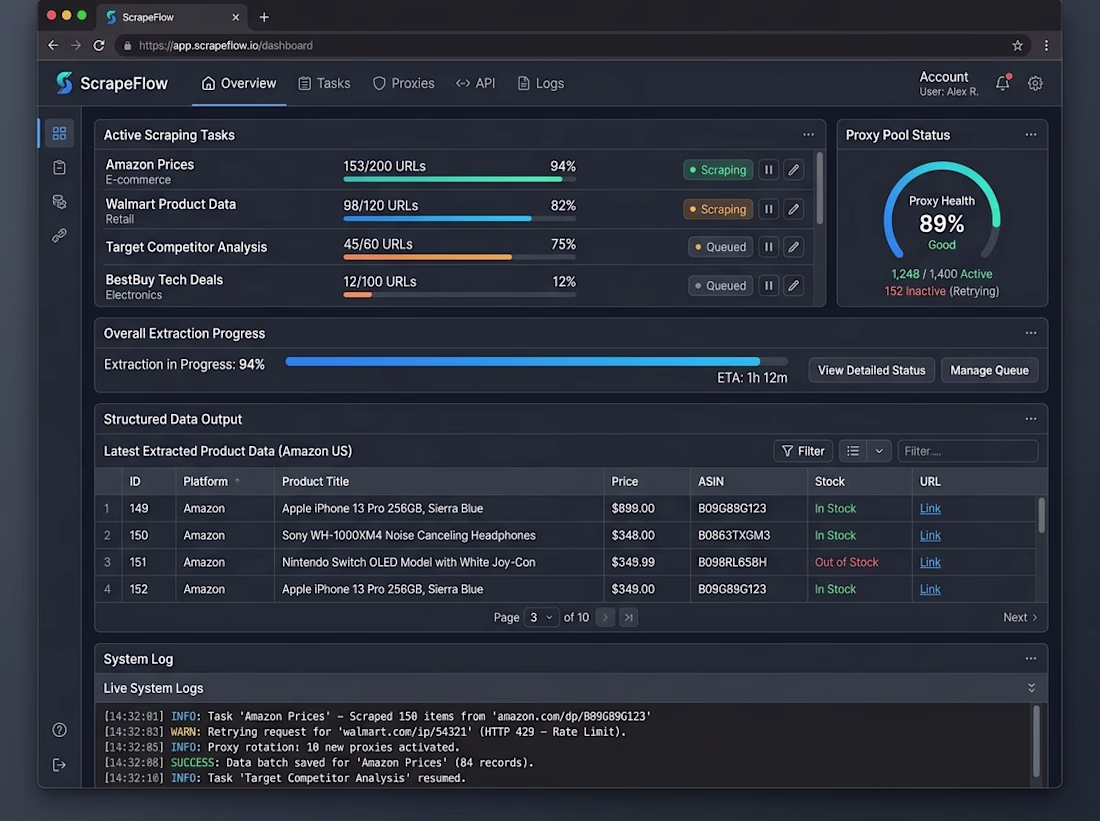Focus the Filter text input field
1100x821 pixels.
[x=967, y=451]
